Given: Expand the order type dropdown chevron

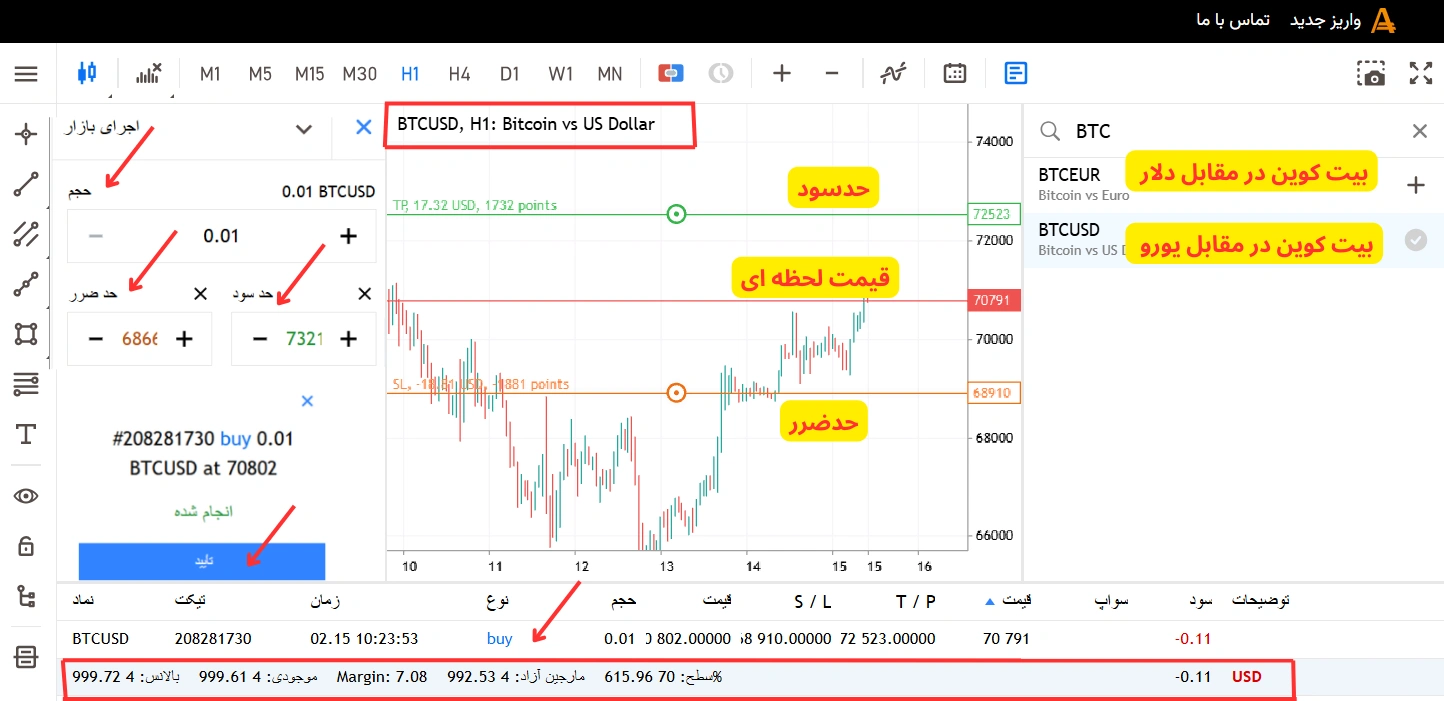Looking at the screenshot, I should 304,128.
